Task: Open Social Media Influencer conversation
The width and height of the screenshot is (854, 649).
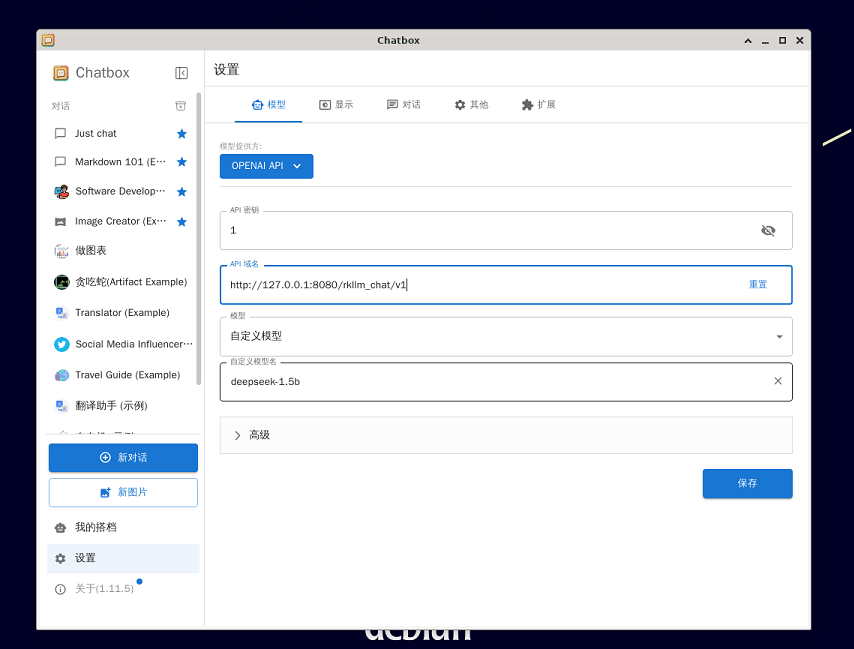Action: click(121, 345)
